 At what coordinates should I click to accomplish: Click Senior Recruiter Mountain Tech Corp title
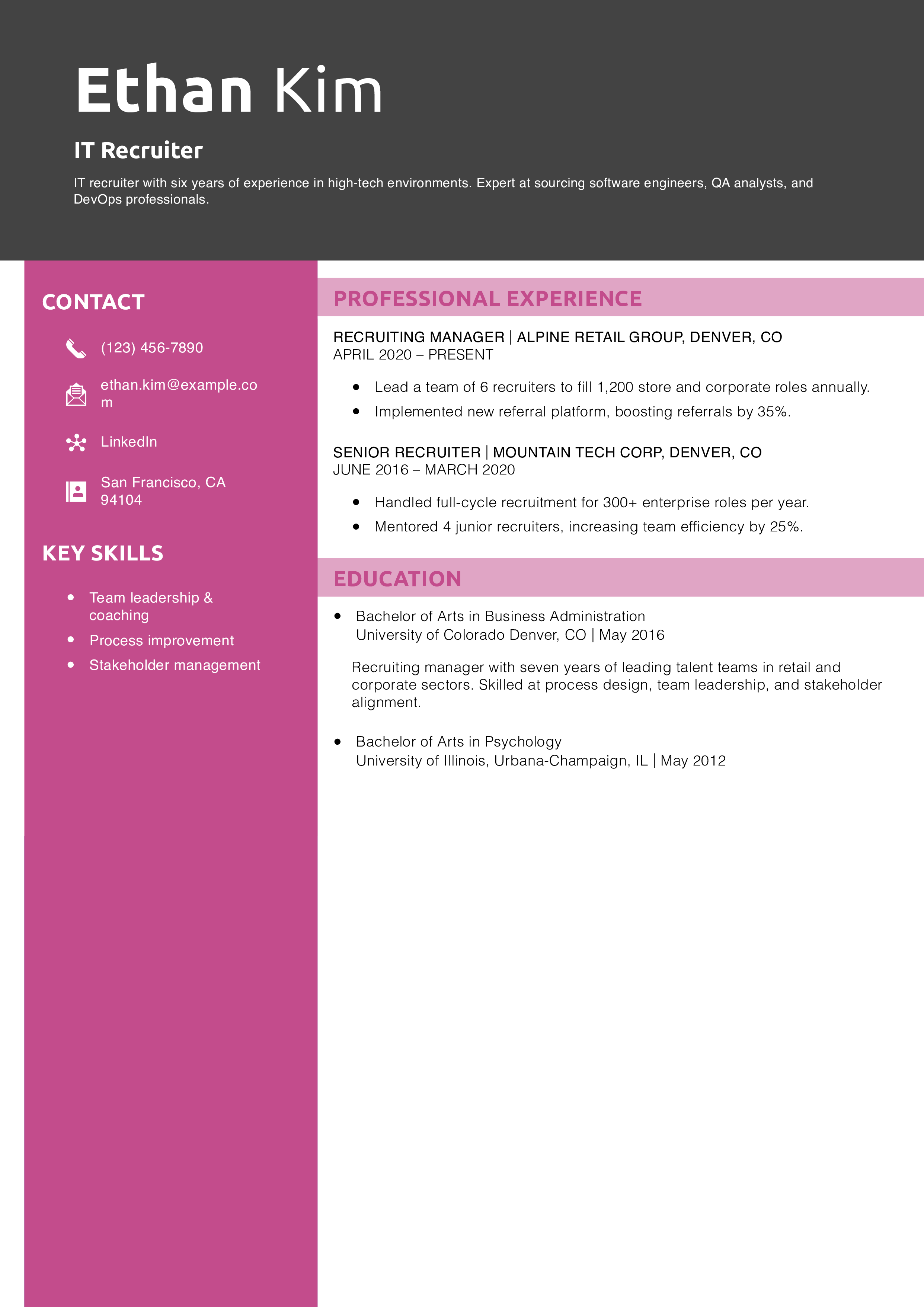click(x=547, y=453)
